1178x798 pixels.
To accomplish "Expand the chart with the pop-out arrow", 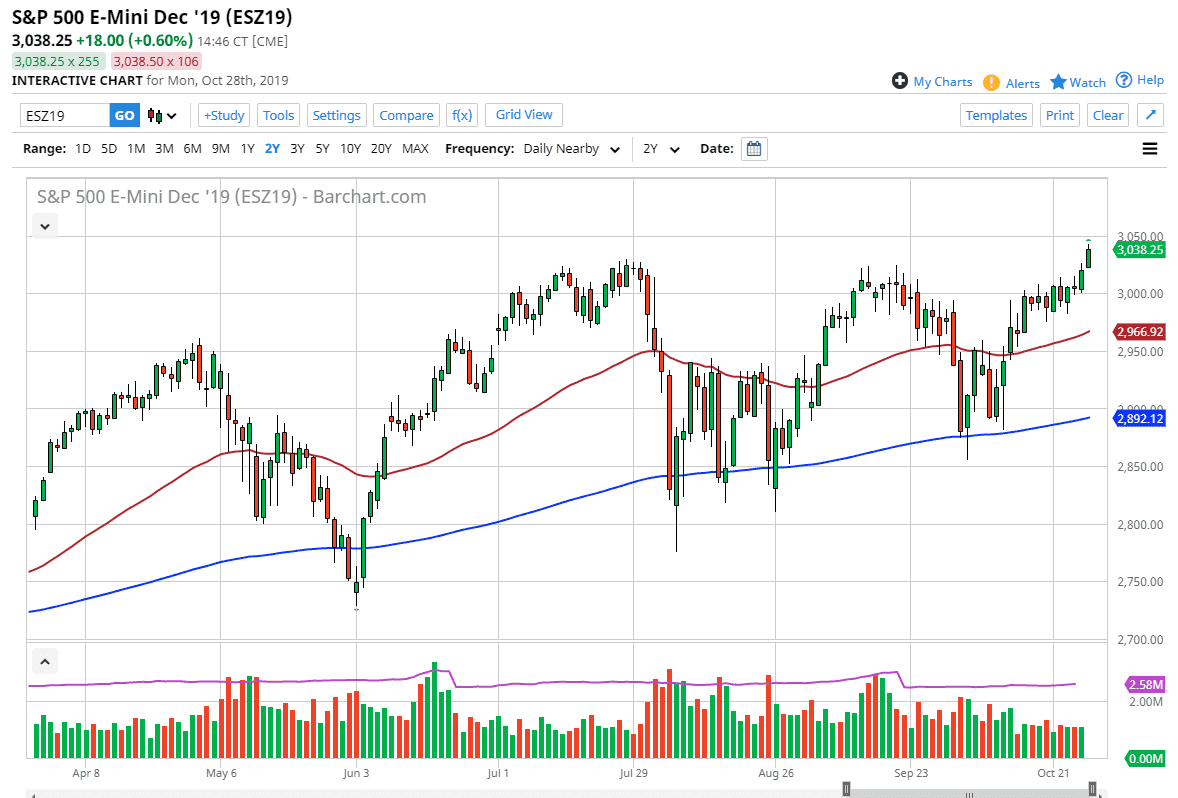I will (x=1150, y=115).
